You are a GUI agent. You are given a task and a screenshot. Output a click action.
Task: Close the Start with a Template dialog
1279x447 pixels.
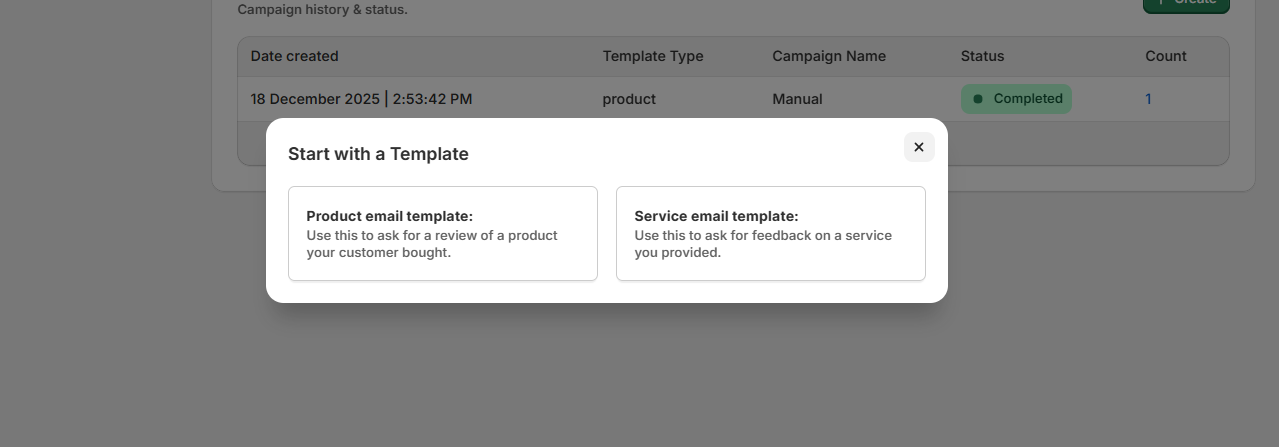[919, 147]
